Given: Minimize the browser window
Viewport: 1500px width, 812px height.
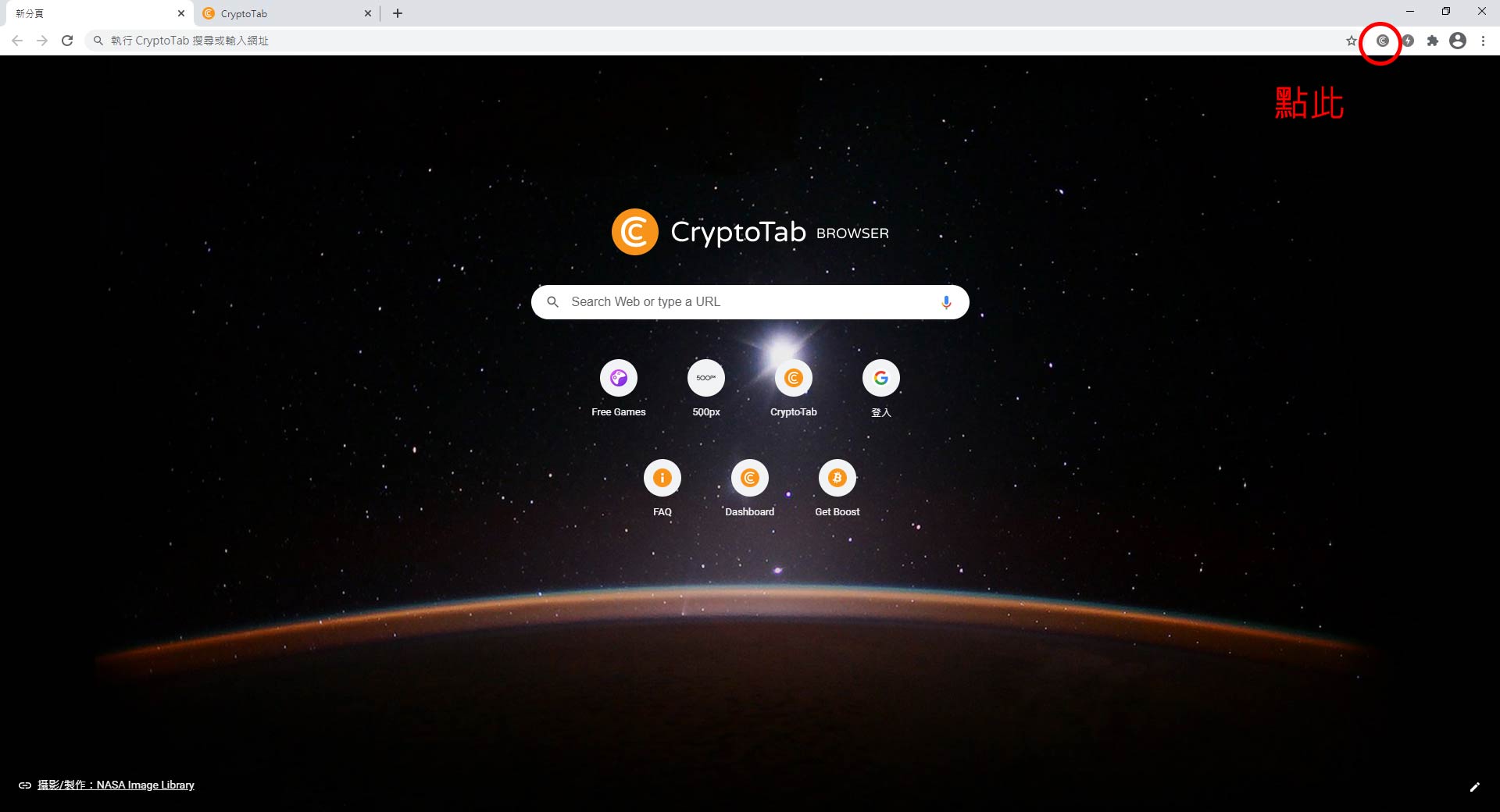Looking at the screenshot, I should (1410, 12).
